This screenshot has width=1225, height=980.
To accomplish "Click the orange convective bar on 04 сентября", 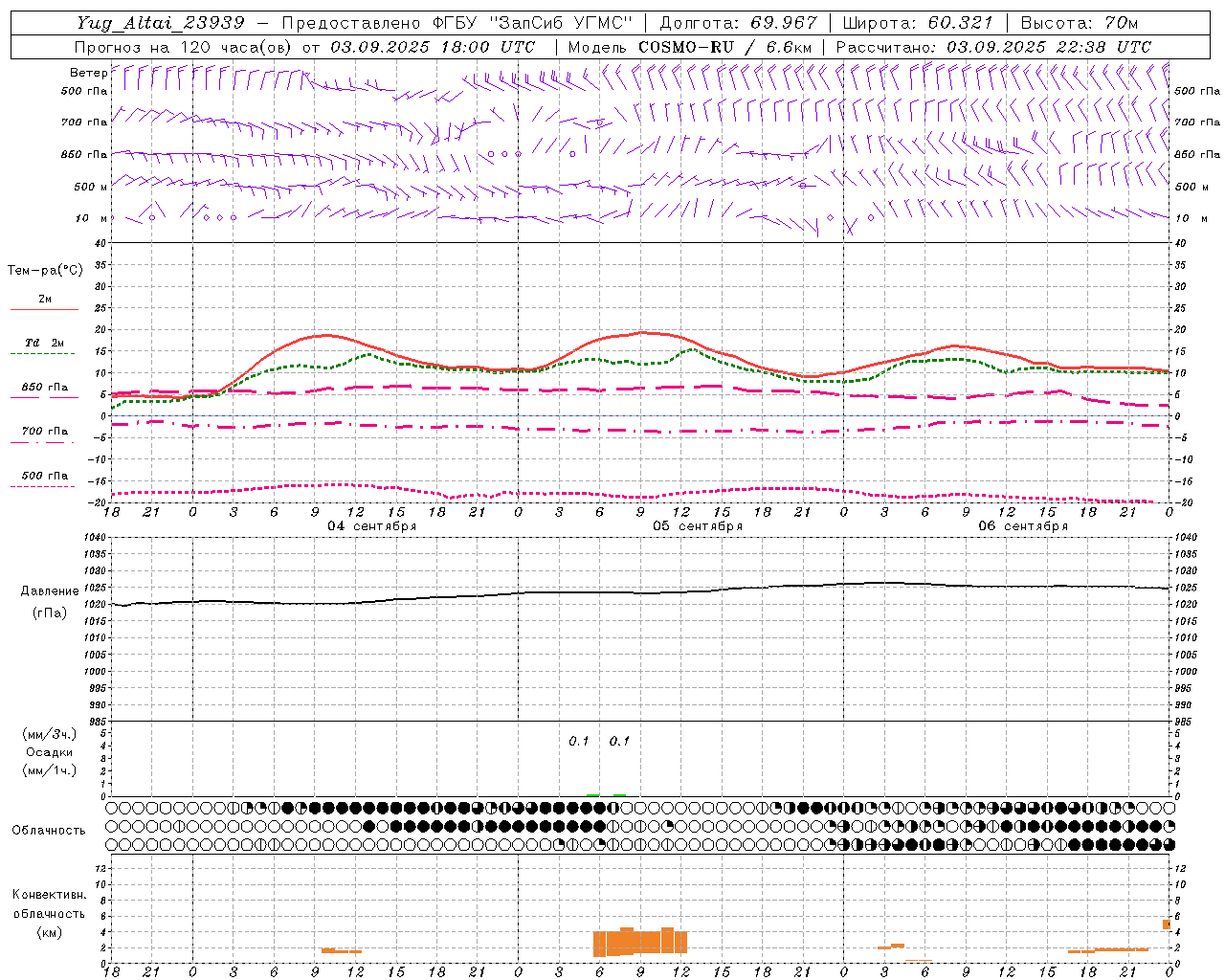I will pyautogui.click(x=341, y=950).
